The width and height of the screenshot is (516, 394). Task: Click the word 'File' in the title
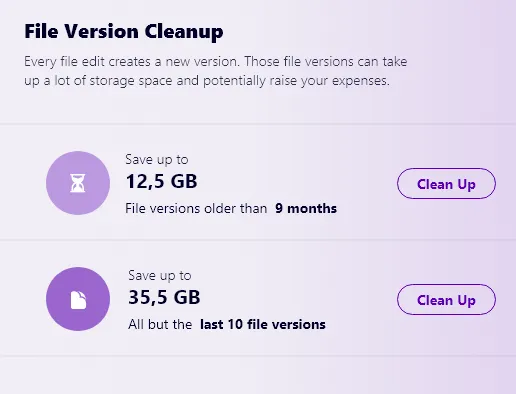(x=41, y=32)
